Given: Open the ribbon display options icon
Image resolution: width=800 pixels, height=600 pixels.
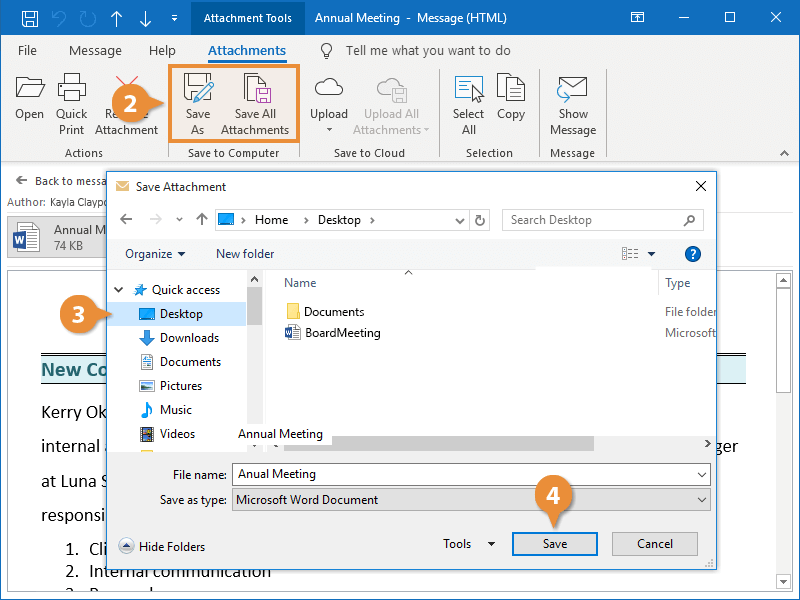Looking at the screenshot, I should coord(637,18).
